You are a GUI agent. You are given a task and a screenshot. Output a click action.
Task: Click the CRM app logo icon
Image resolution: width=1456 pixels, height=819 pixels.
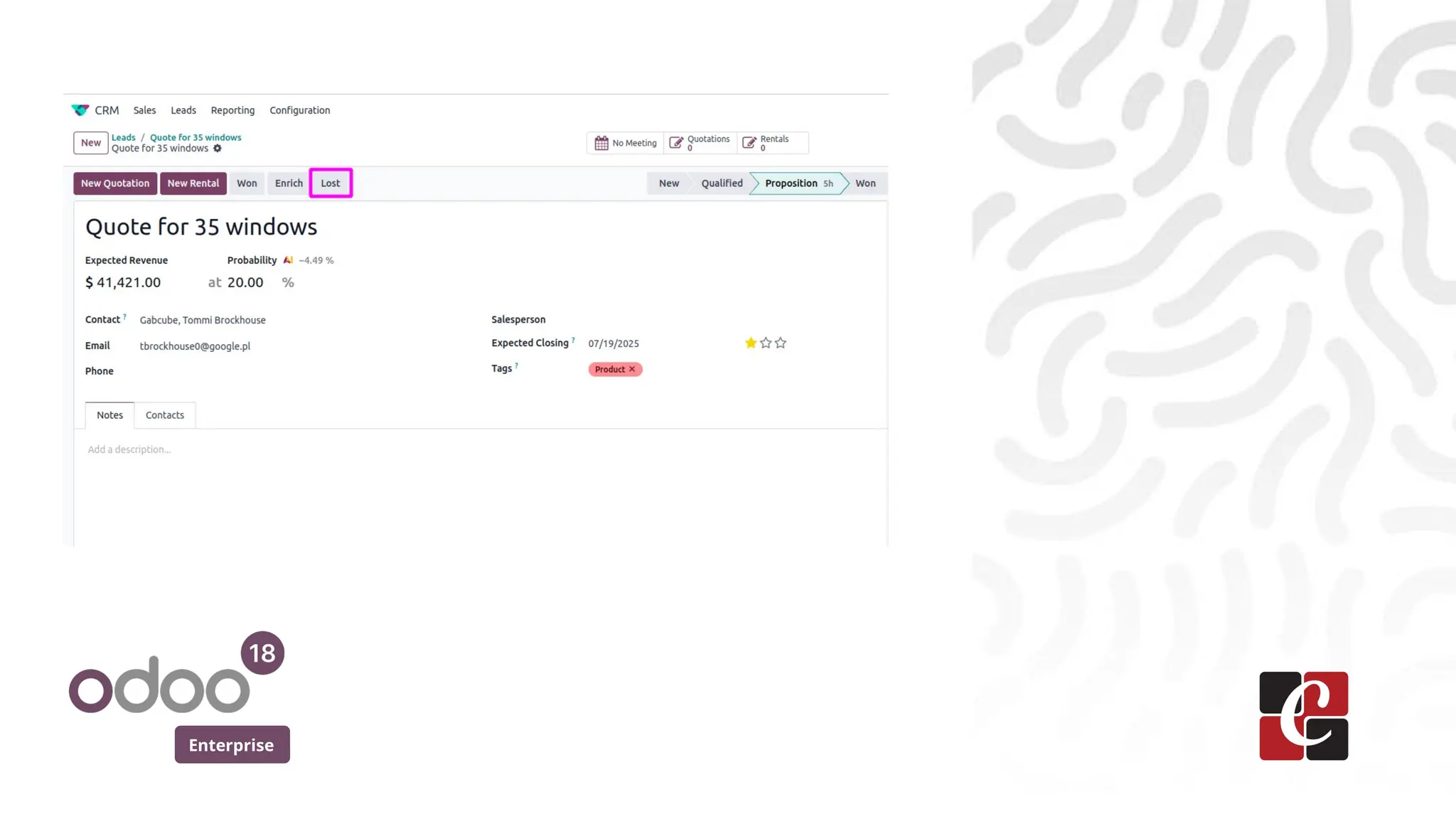pyautogui.click(x=80, y=110)
